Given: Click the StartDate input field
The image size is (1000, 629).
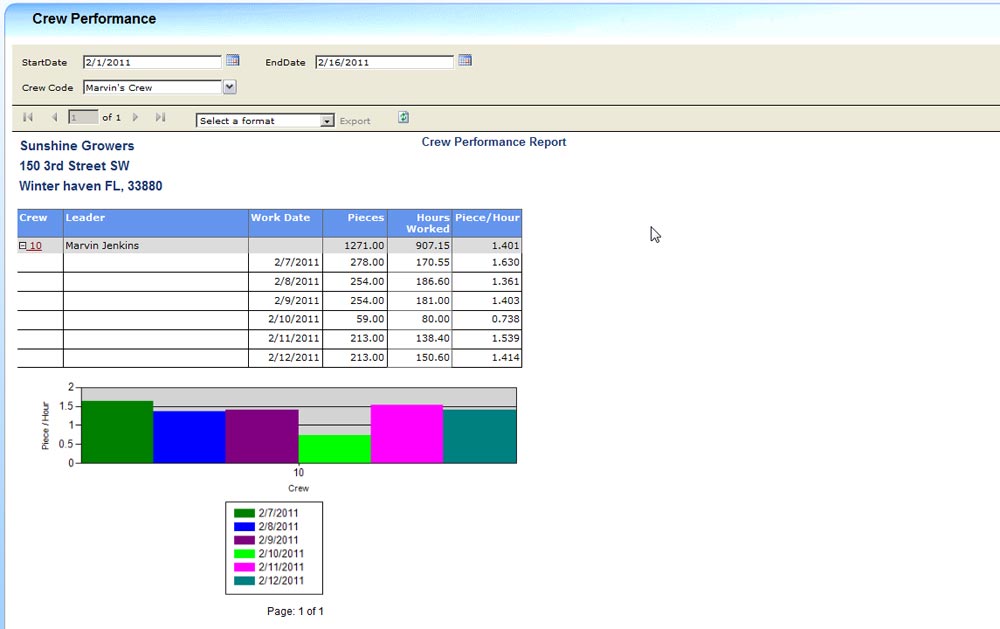Looking at the screenshot, I should point(152,62).
